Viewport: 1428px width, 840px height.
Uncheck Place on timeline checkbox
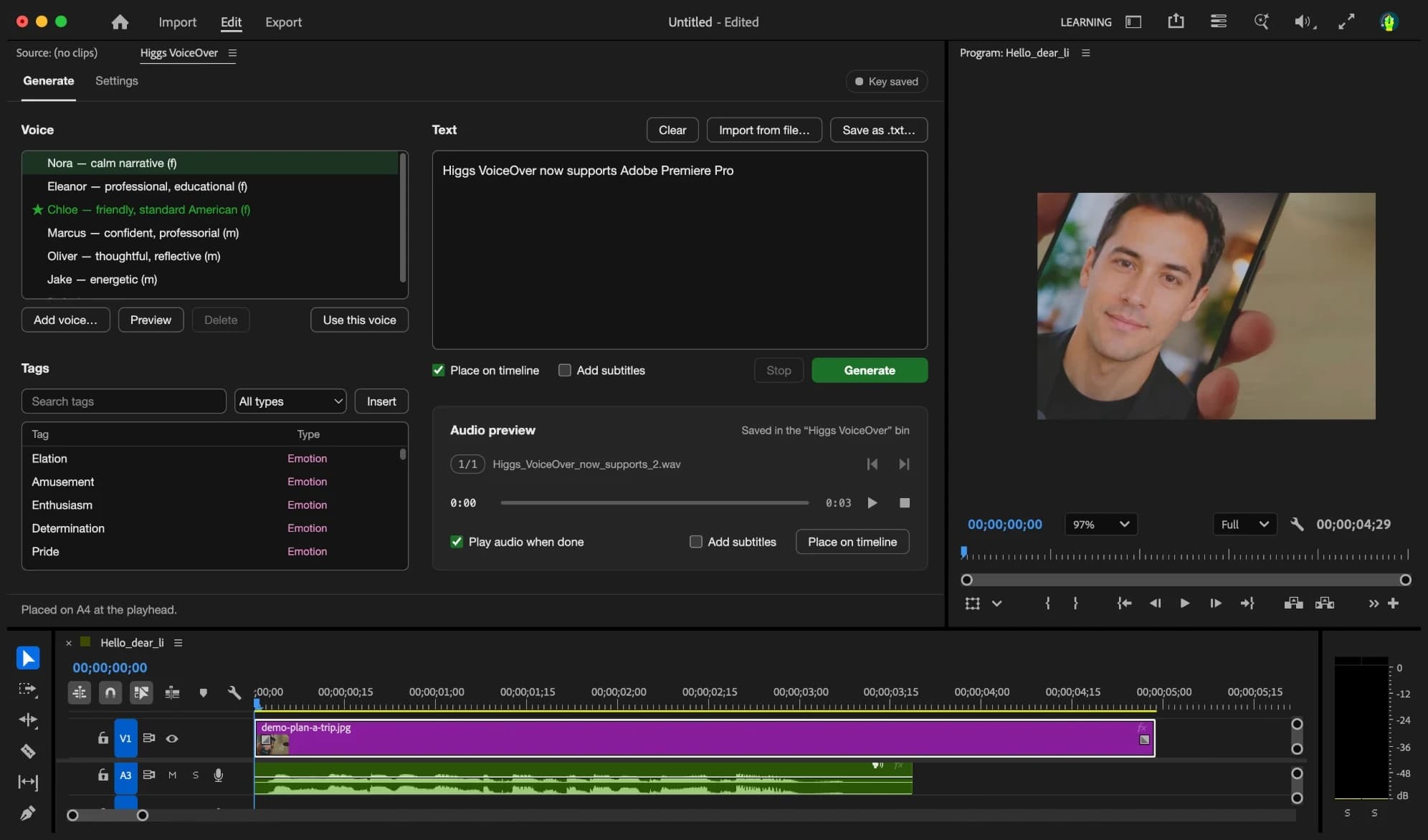(438, 371)
